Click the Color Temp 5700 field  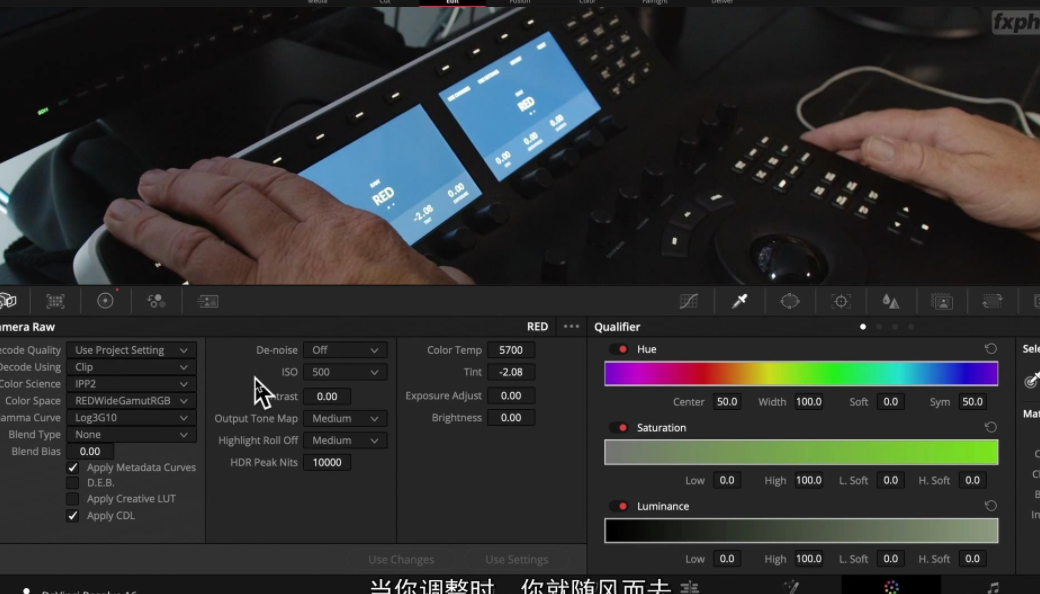pyautogui.click(x=511, y=350)
